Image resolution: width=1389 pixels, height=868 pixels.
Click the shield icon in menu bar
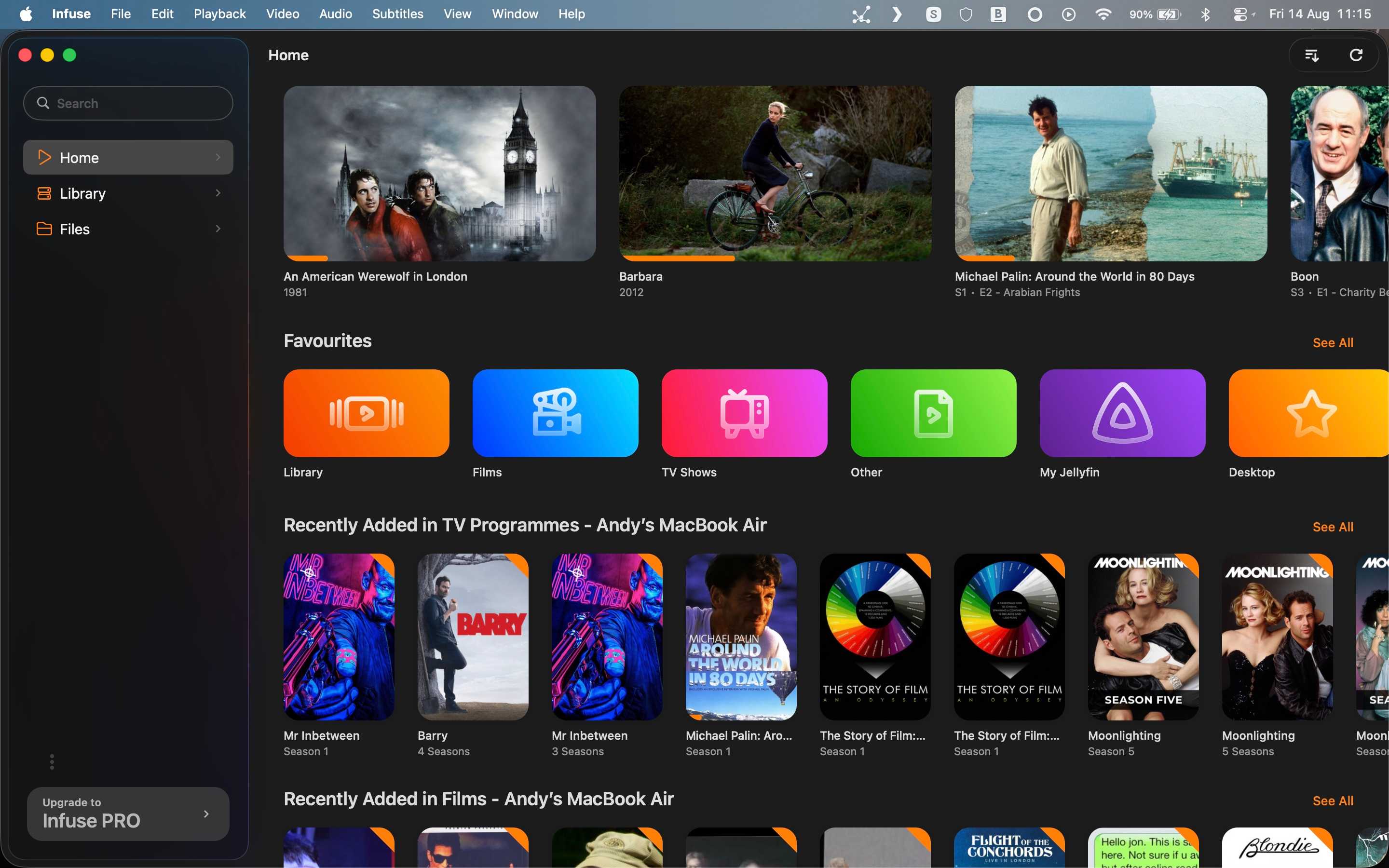pos(966,14)
